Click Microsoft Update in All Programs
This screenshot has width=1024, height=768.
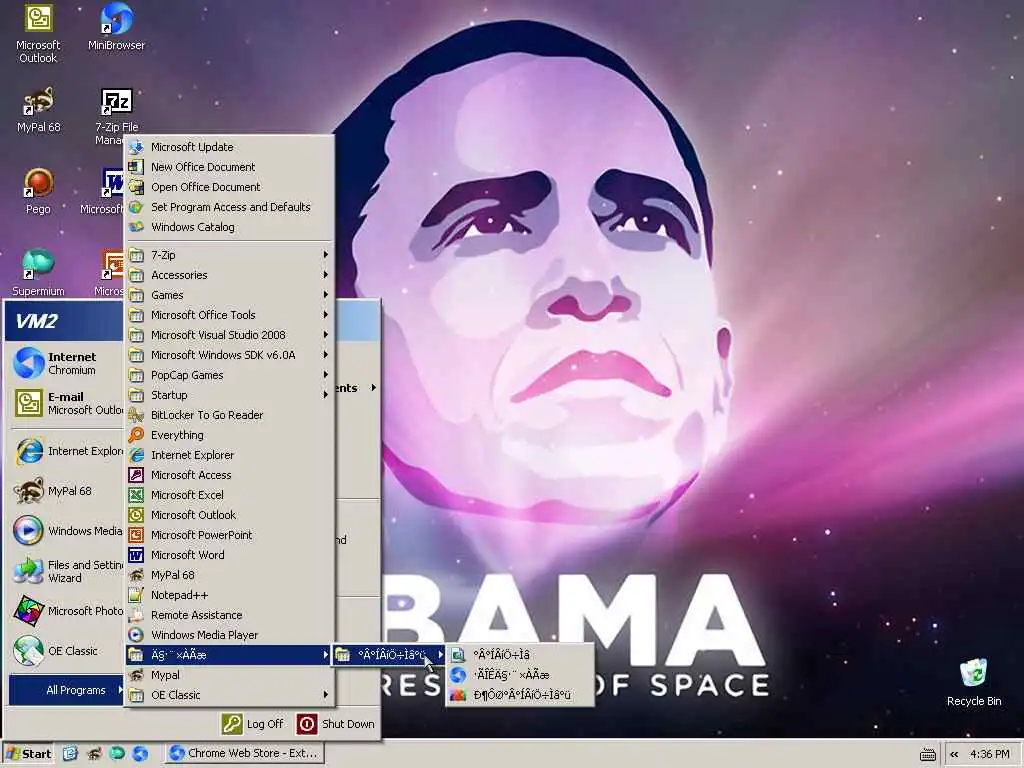(229, 147)
